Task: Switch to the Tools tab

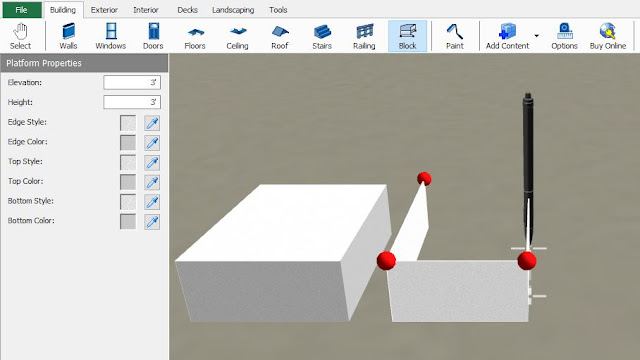Action: coord(278,10)
